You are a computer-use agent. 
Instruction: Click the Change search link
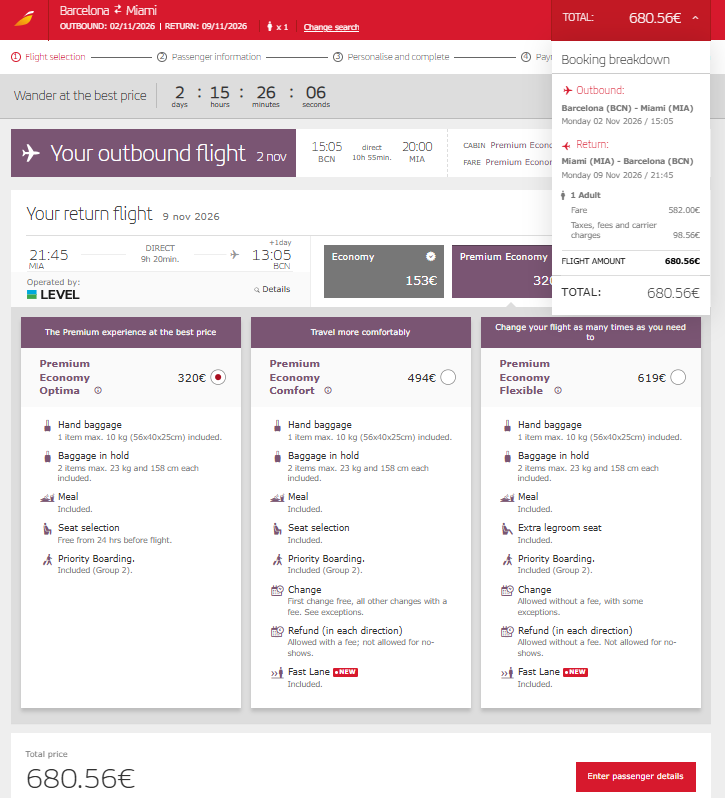point(331,27)
